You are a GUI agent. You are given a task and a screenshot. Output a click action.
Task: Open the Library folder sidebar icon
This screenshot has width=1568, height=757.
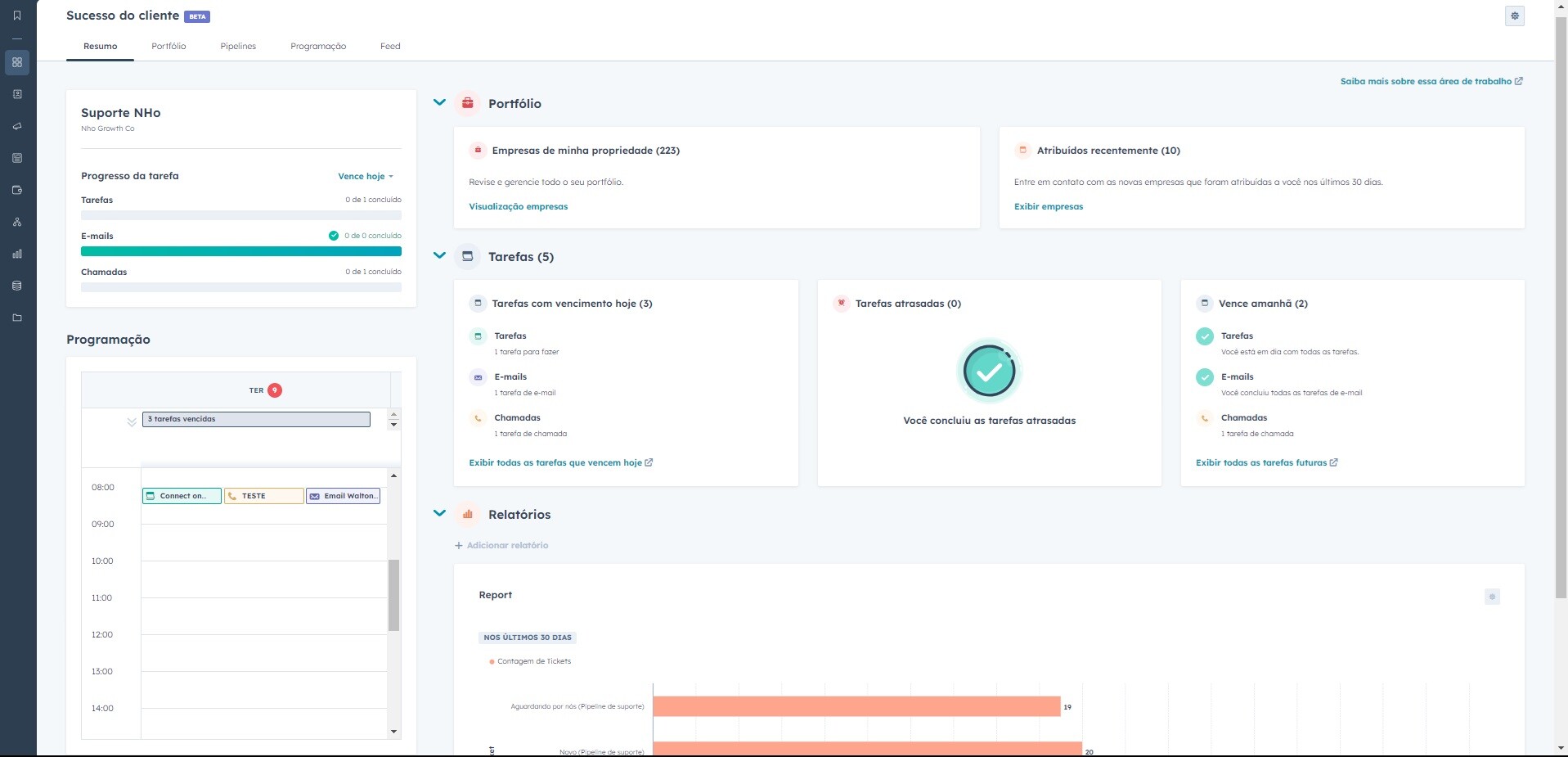tap(17, 318)
